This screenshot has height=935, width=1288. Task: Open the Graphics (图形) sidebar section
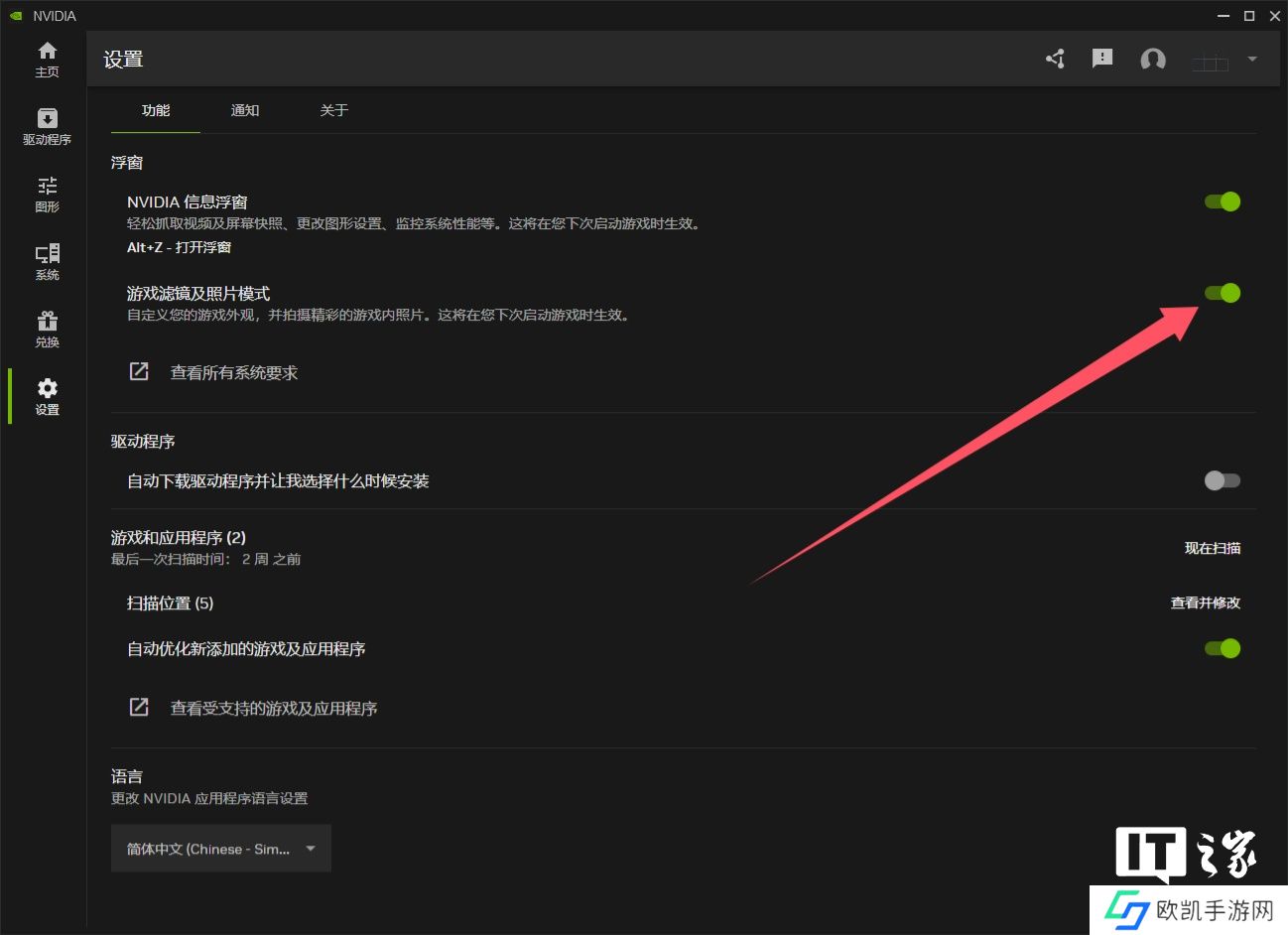point(47,194)
